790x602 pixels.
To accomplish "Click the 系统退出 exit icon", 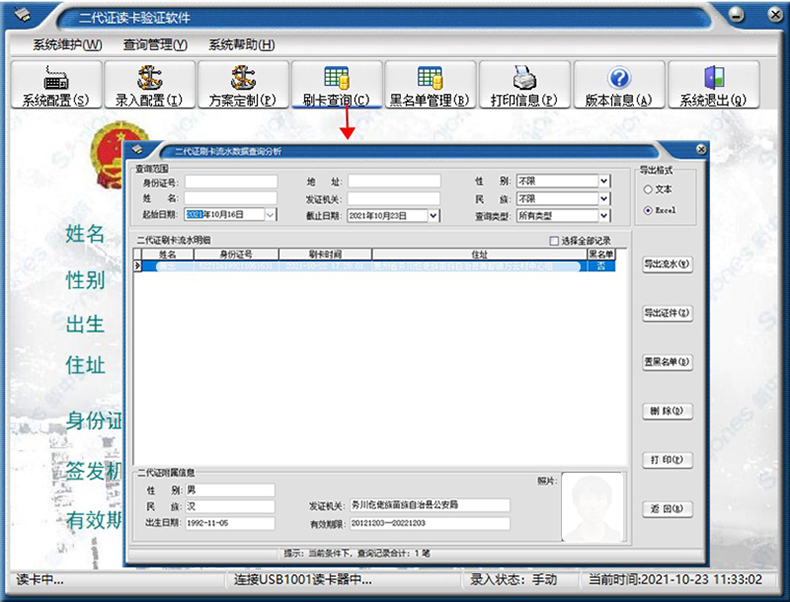I will click(713, 78).
